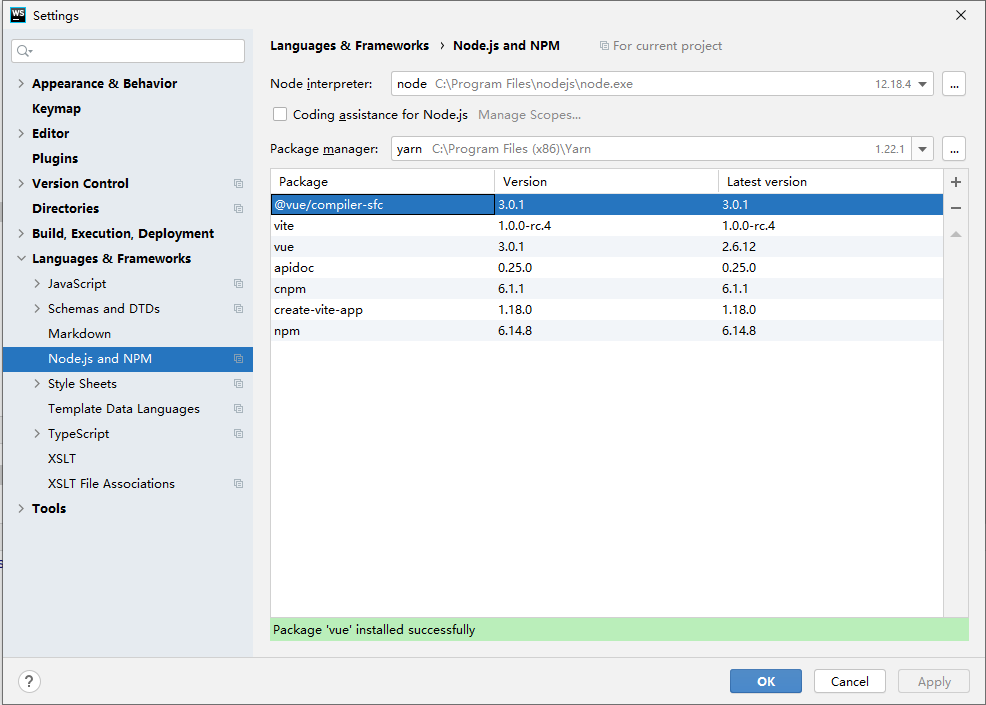Expand Build, Execution, Deployment section
This screenshot has width=986, height=705.
(x=21, y=233)
